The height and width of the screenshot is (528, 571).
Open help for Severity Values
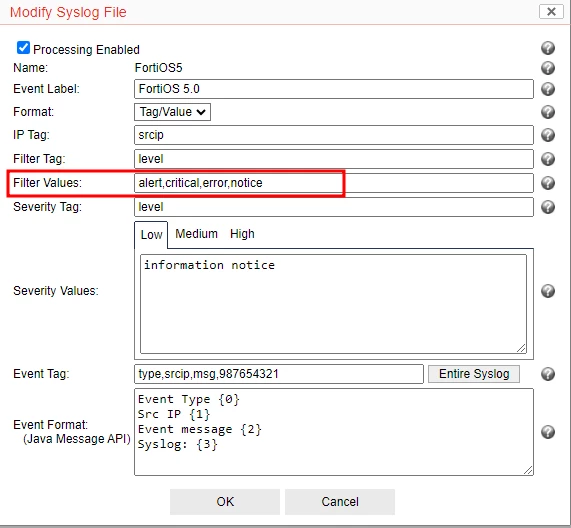click(x=548, y=291)
